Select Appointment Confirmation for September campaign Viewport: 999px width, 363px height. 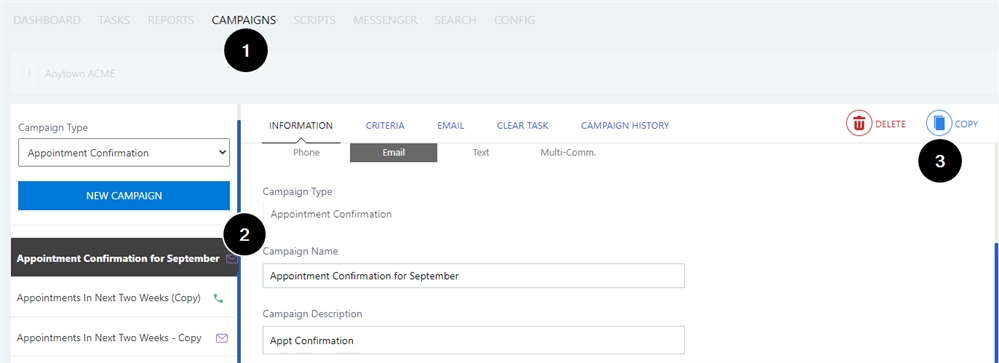tap(124, 258)
